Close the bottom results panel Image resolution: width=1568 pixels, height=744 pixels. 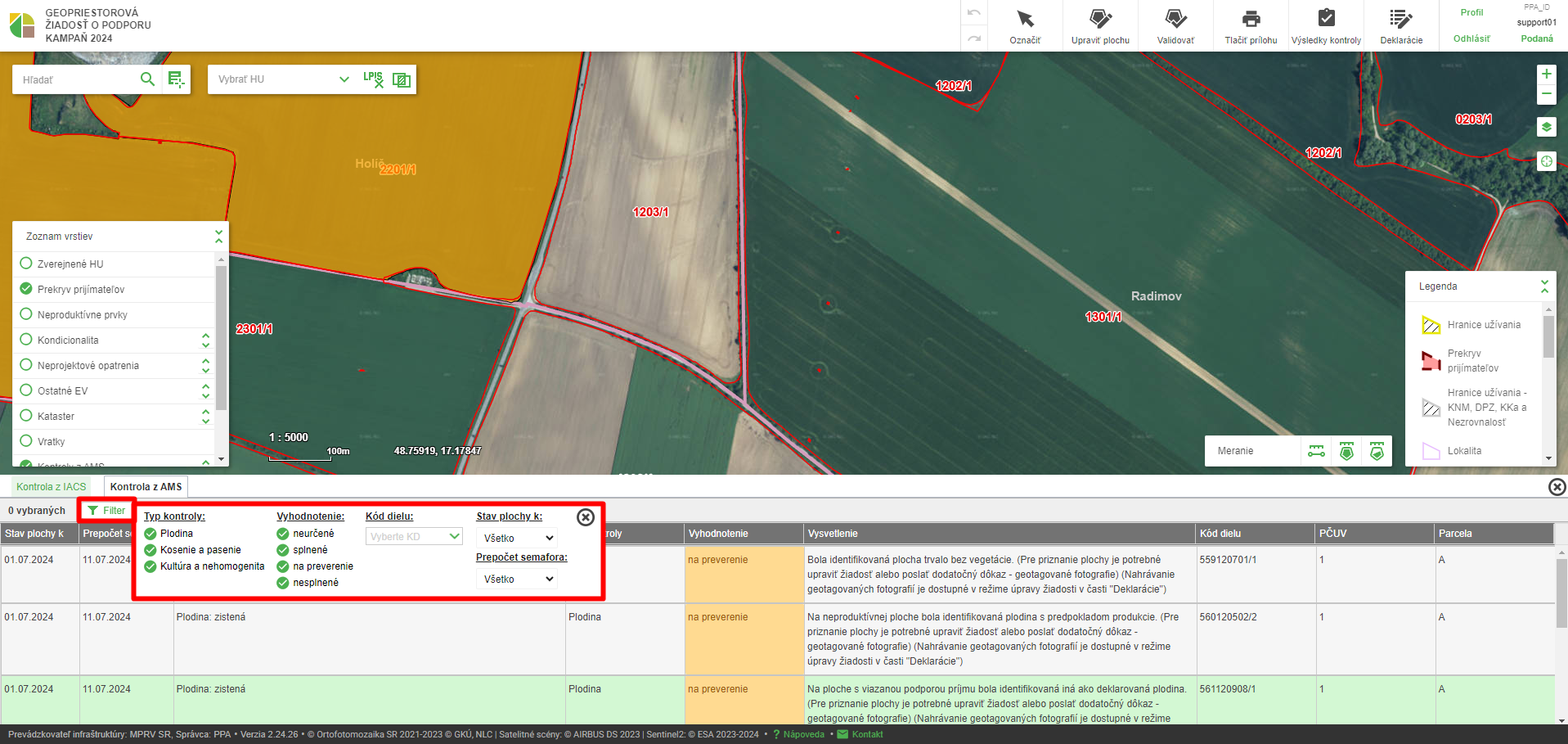tap(1557, 487)
